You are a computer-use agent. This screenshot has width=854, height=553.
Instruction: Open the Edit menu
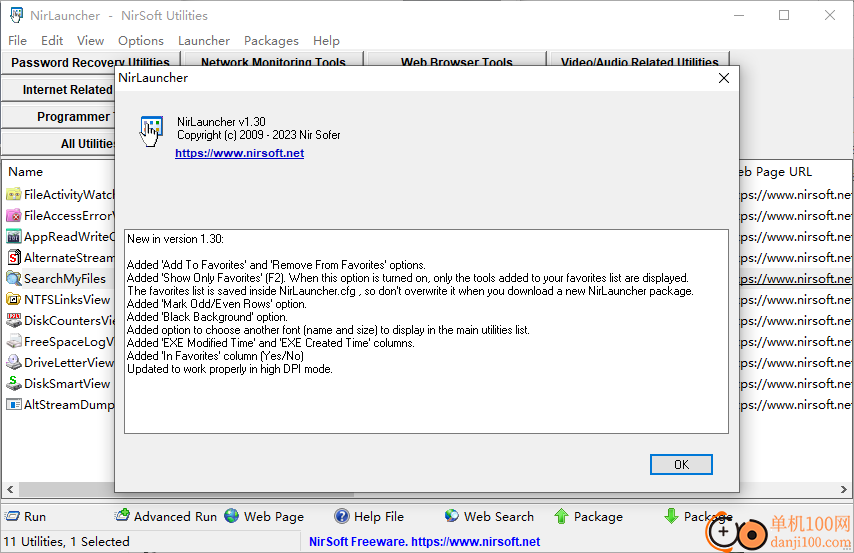[x=52, y=41]
